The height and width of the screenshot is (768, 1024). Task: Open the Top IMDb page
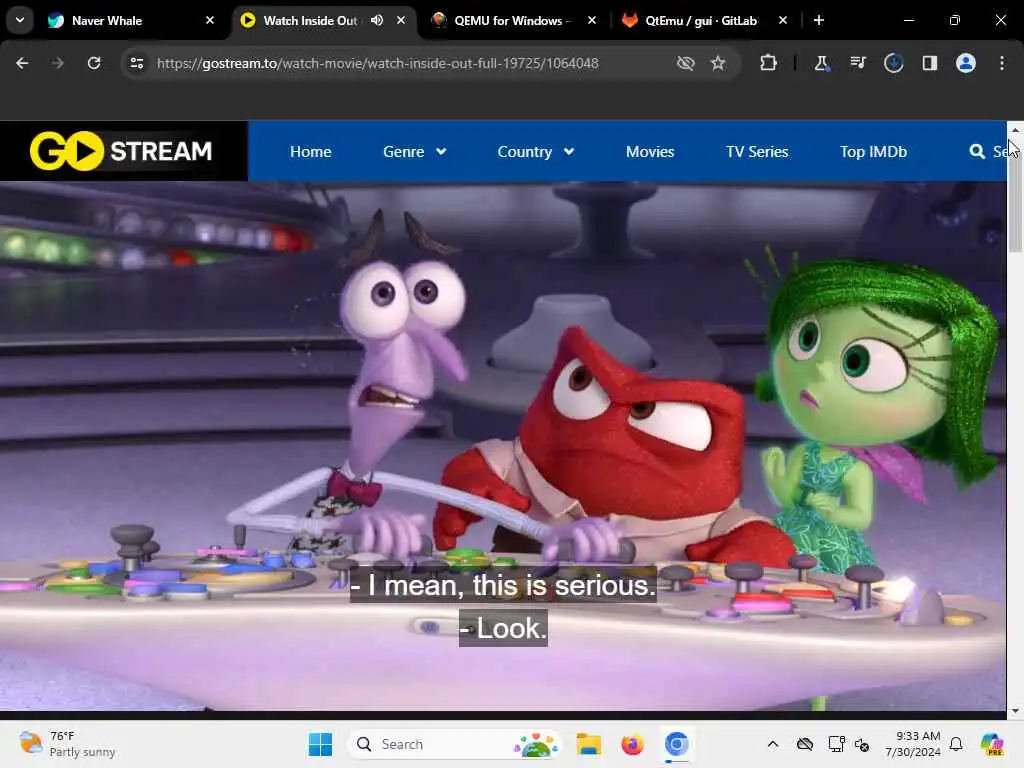point(873,152)
